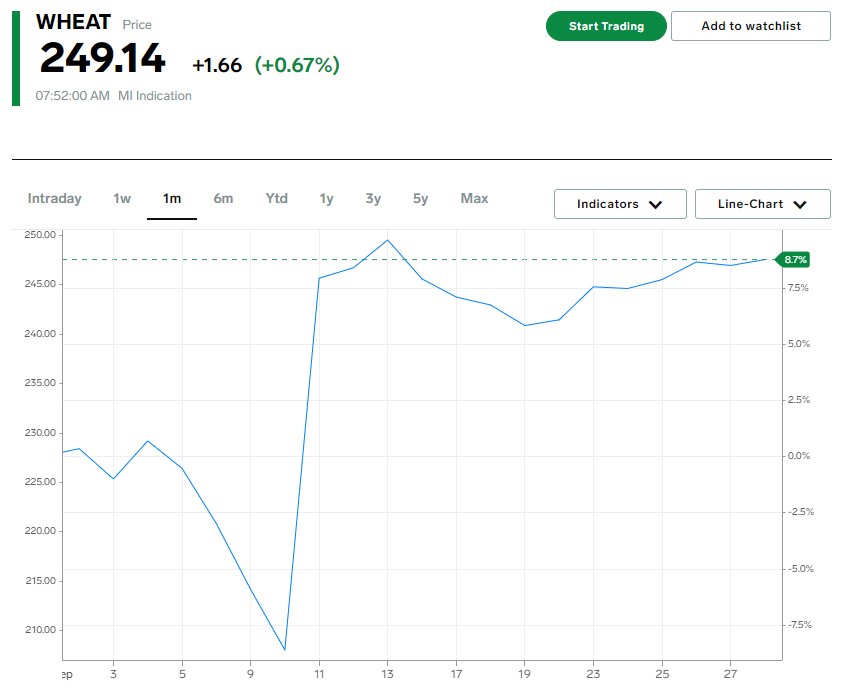The image size is (842, 692).
Task: Select the 1w timeframe tab
Action: point(122,199)
